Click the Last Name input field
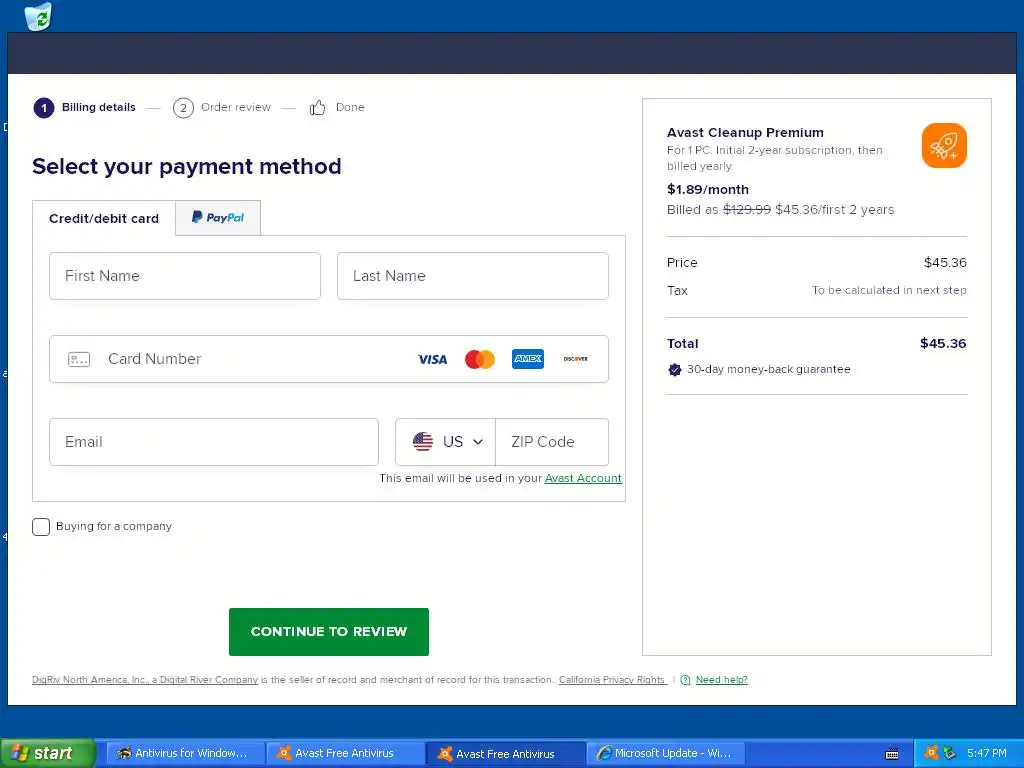 [473, 276]
